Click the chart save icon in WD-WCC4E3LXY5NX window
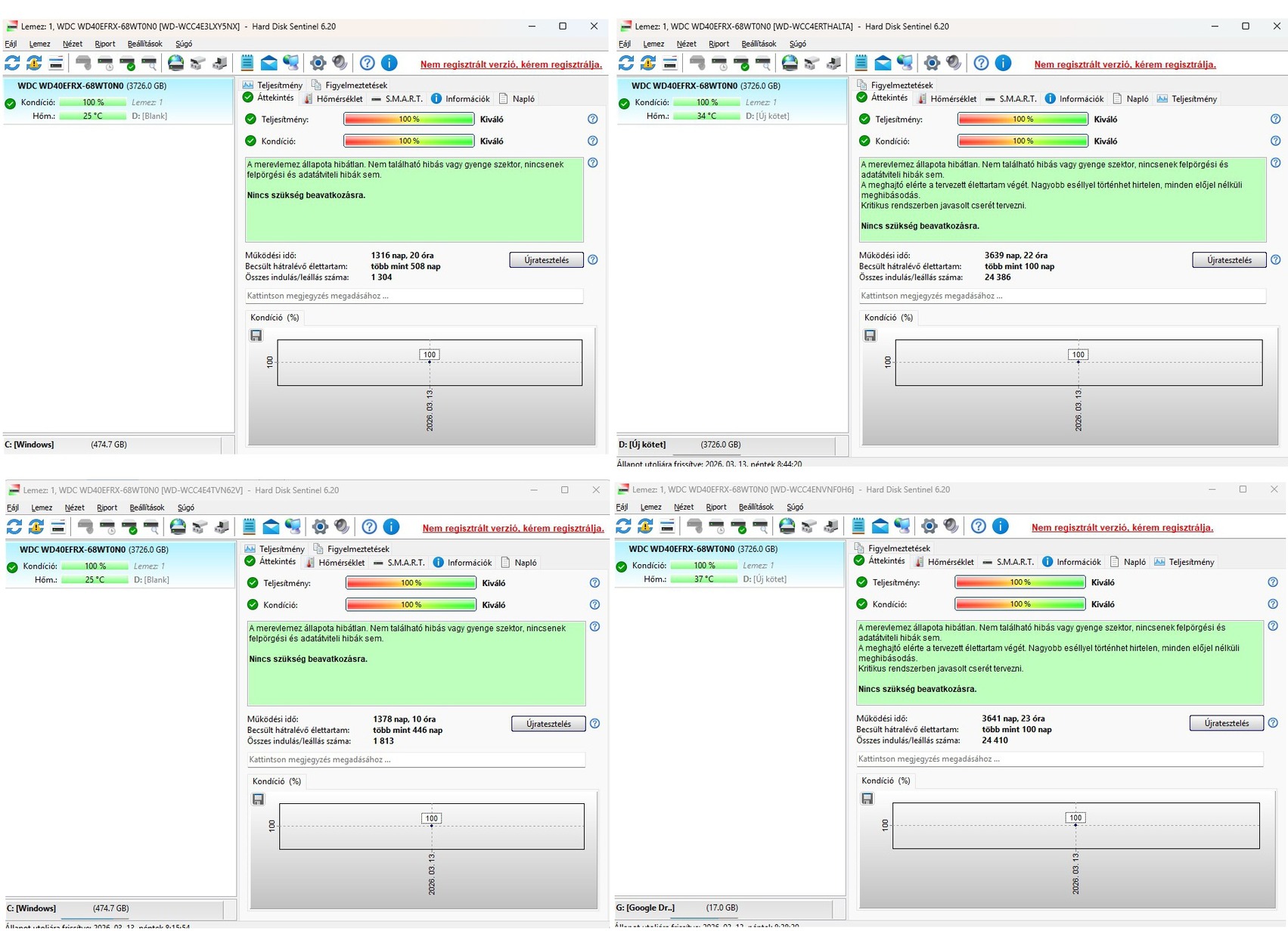 (256, 336)
